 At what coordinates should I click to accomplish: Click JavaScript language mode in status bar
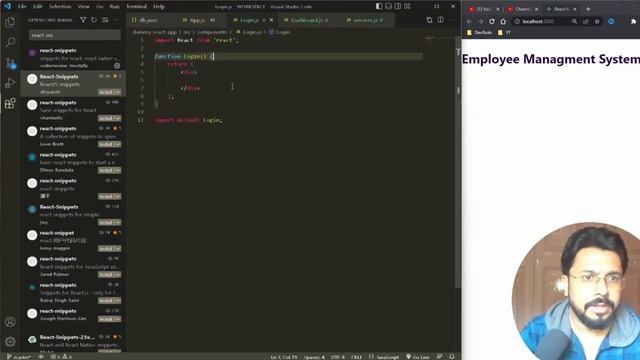point(387,357)
